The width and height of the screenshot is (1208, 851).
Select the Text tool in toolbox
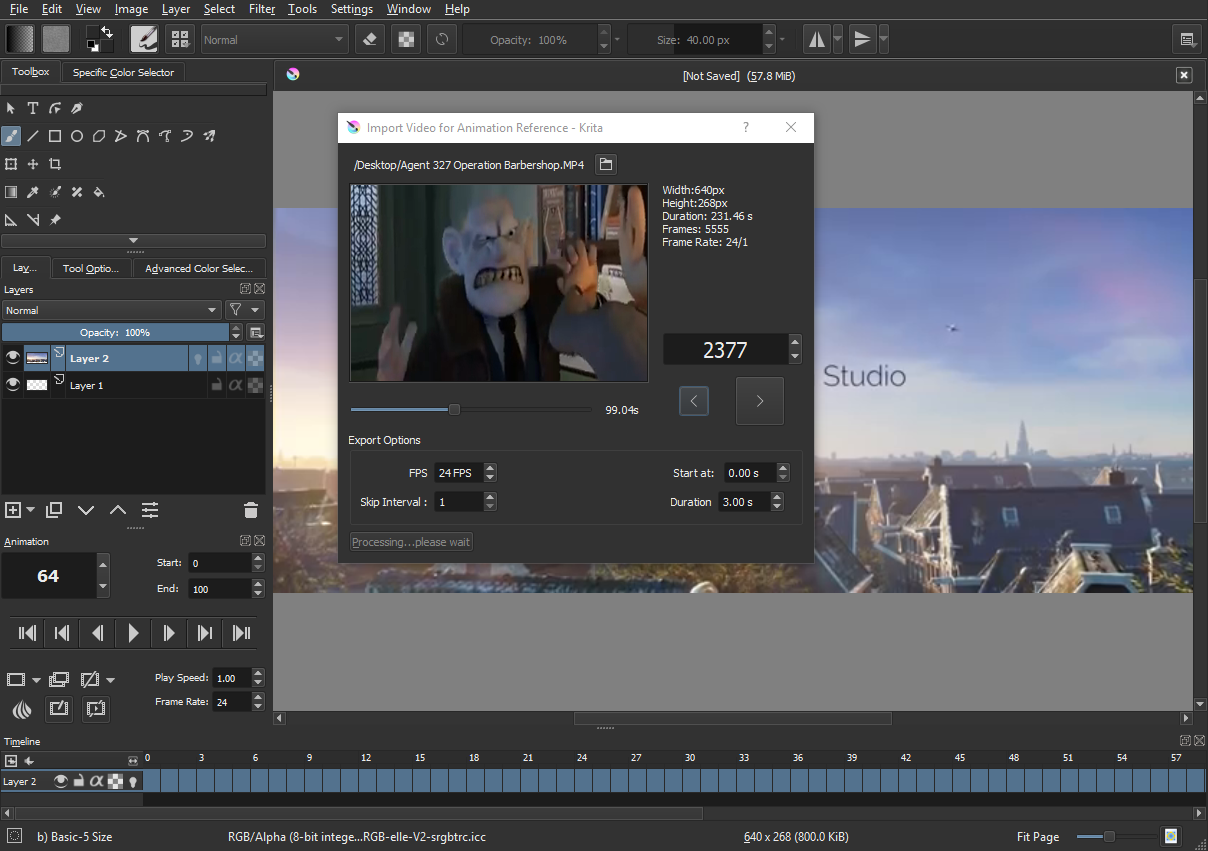[x=33, y=108]
